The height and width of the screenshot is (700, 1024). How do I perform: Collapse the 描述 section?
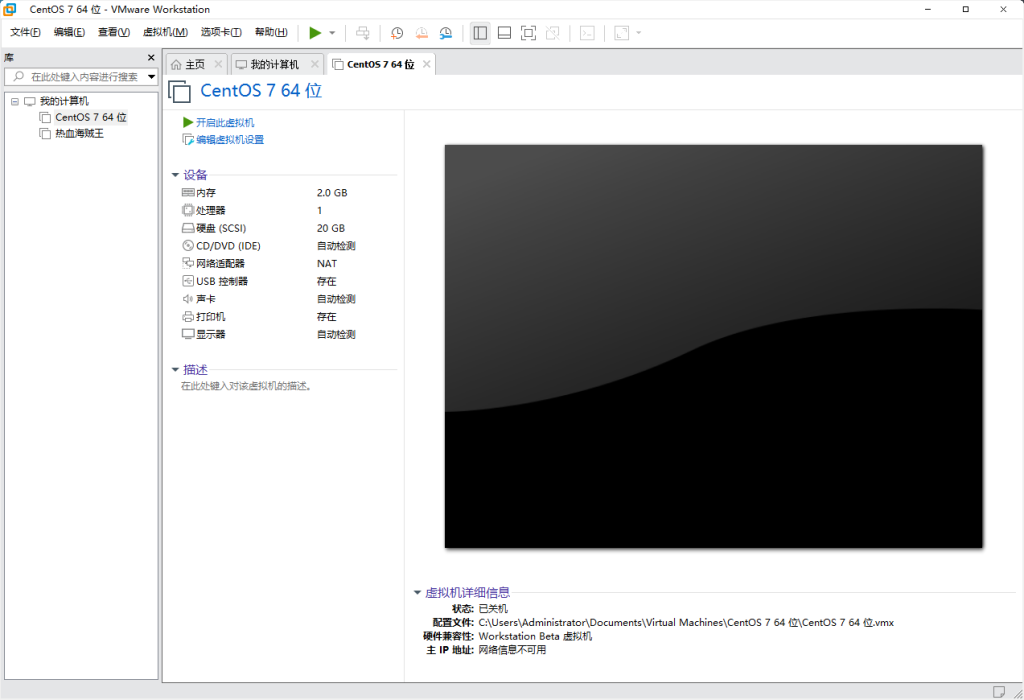pyautogui.click(x=176, y=369)
